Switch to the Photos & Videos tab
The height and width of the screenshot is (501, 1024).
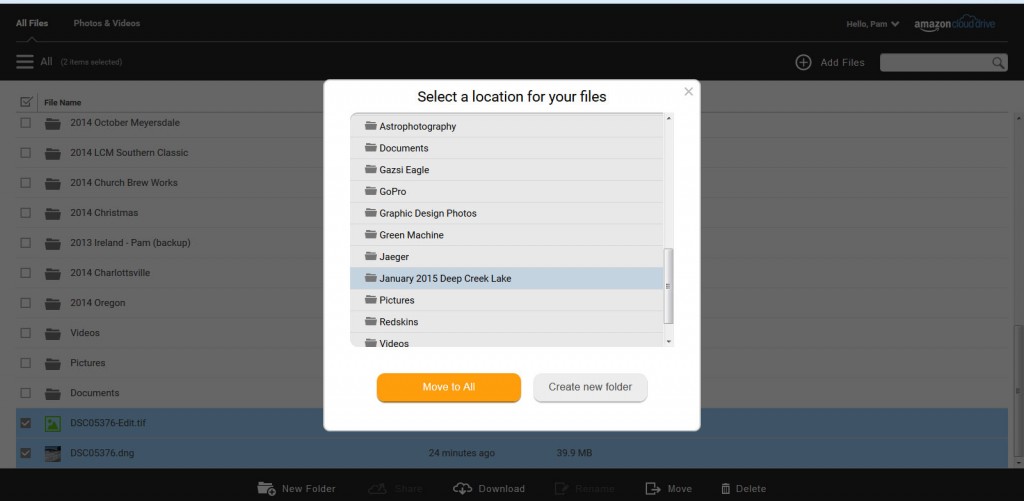click(x=106, y=23)
